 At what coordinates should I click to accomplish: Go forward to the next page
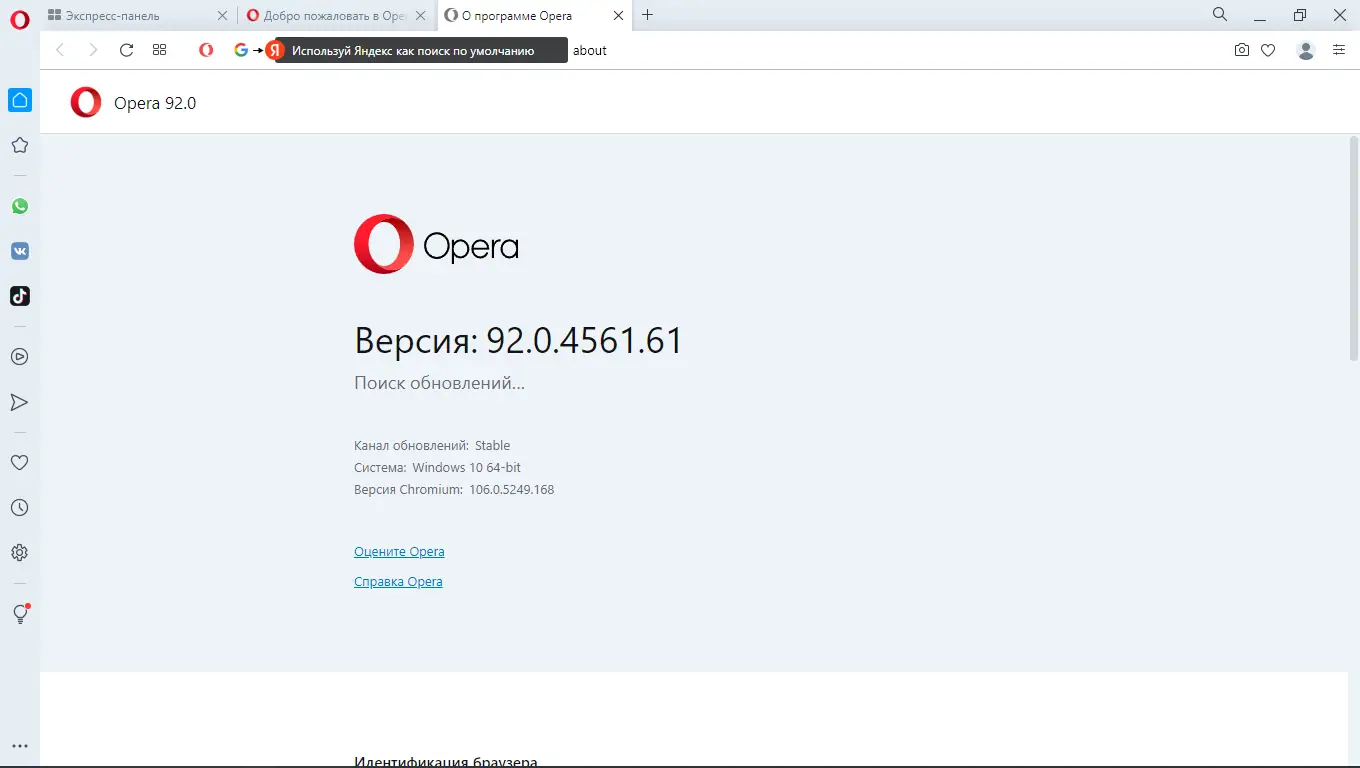[x=93, y=50]
